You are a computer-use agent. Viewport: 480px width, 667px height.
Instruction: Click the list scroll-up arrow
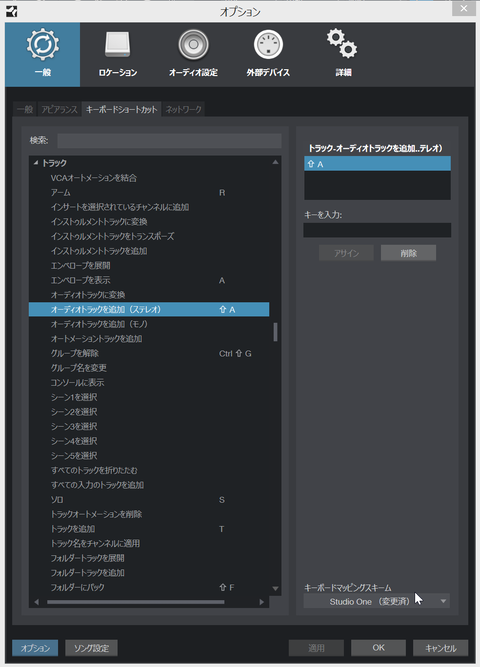pyautogui.click(x=275, y=162)
